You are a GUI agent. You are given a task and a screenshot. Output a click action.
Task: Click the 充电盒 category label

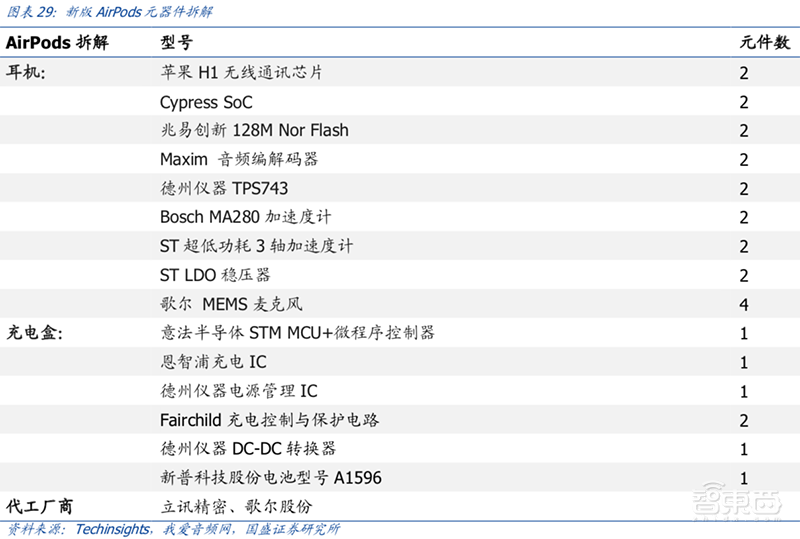[35, 333]
